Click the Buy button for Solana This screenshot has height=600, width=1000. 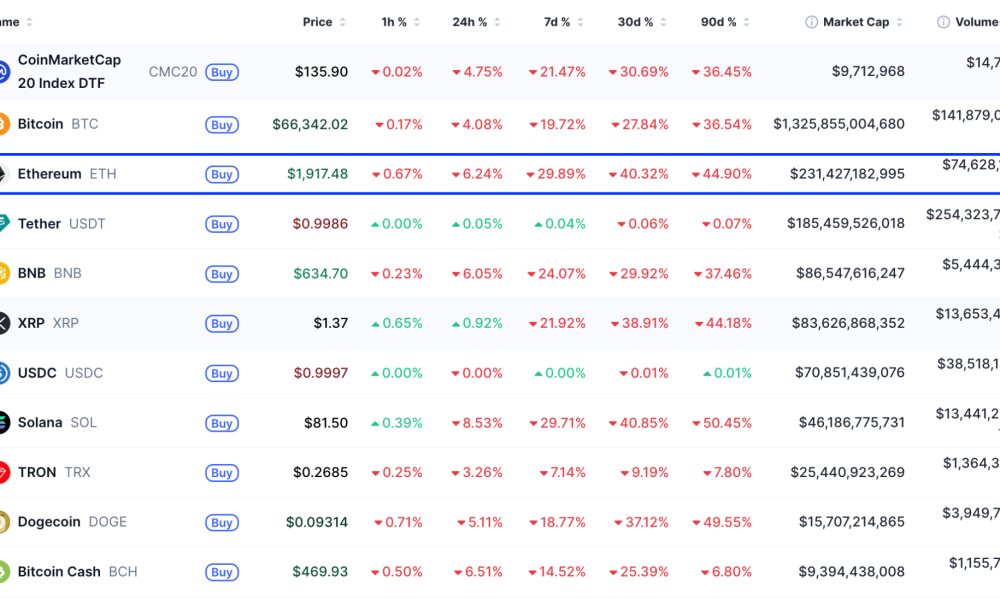coord(221,423)
